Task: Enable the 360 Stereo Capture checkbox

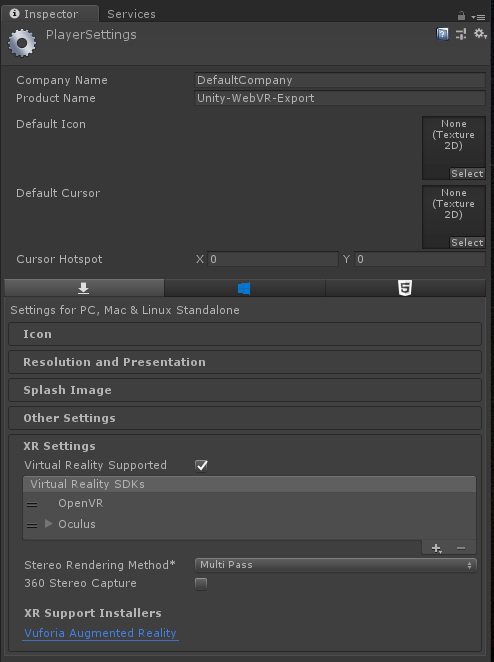Action: point(201,584)
